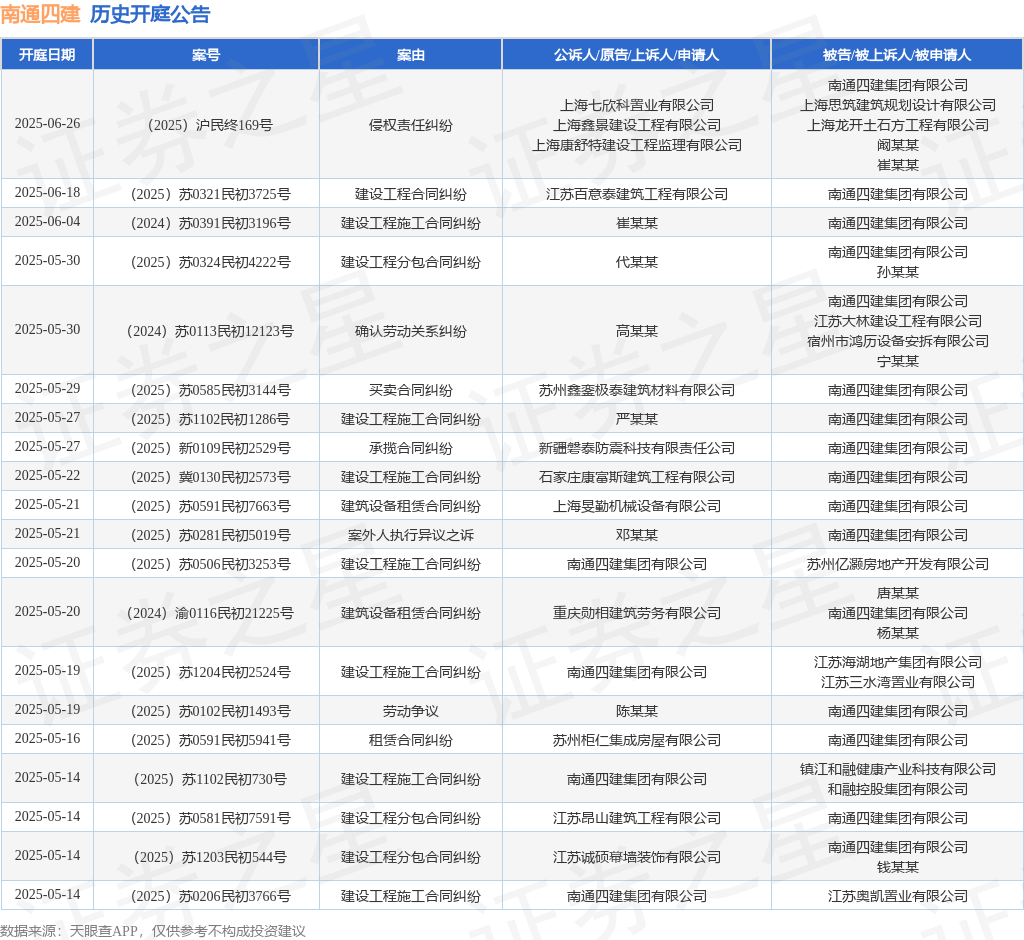This screenshot has height=940, width=1024.
Task: Click plaintiff 上海七欣科置业有限公司
Action: pyautogui.click(x=637, y=105)
